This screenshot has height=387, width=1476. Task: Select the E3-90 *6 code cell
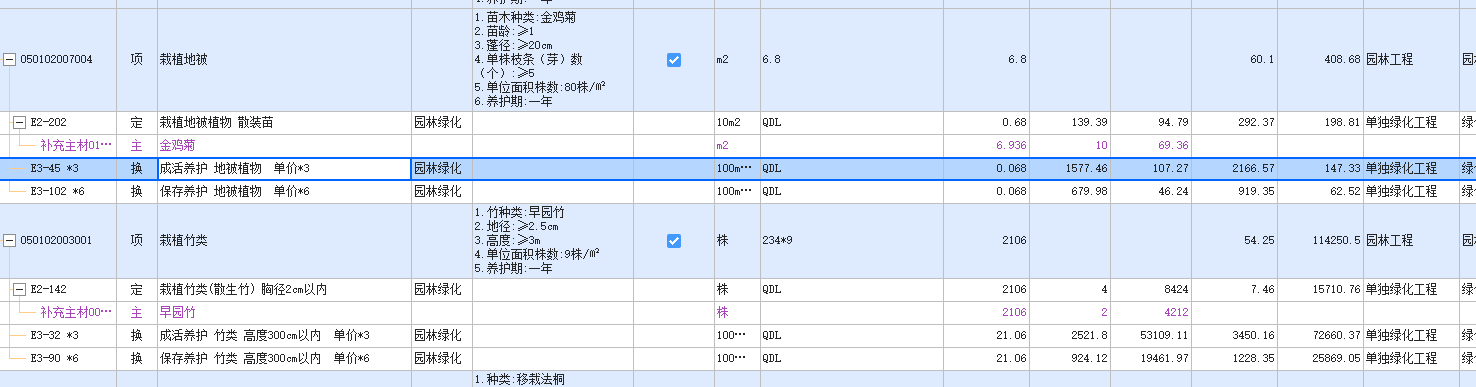click(x=55, y=358)
